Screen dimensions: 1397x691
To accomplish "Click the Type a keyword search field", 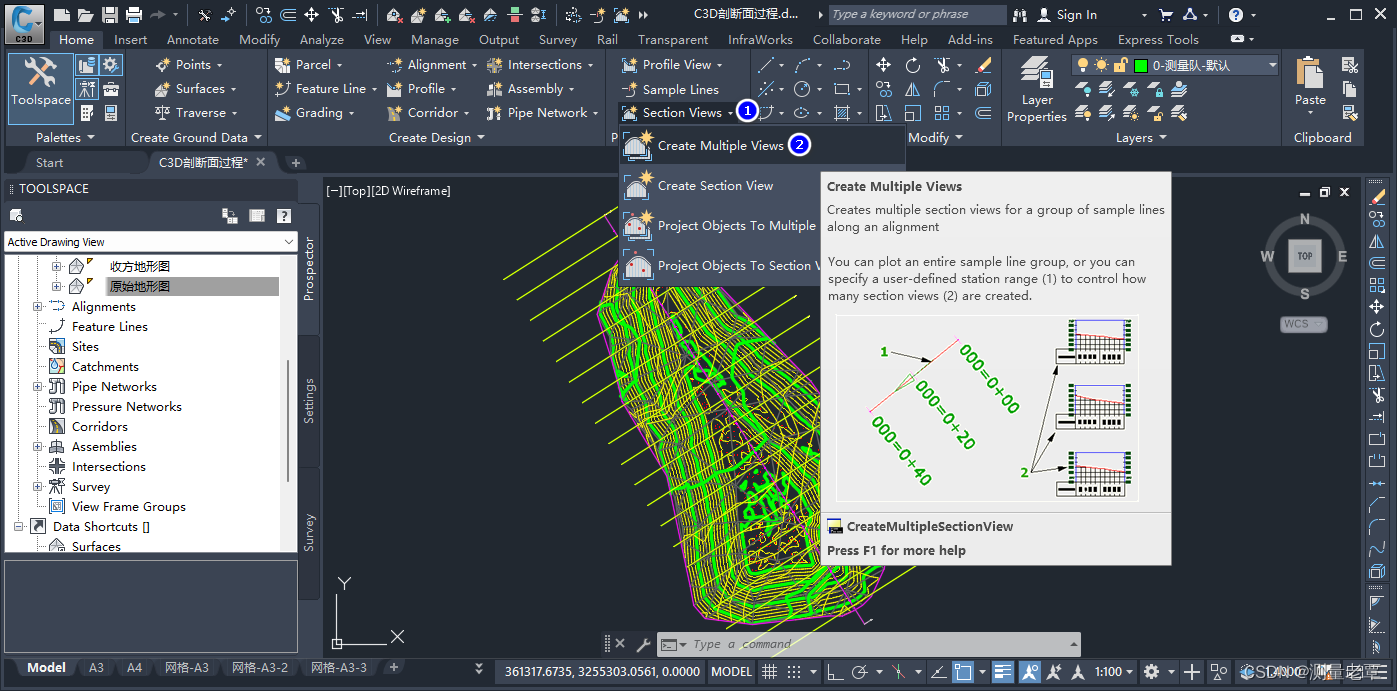I will point(917,15).
